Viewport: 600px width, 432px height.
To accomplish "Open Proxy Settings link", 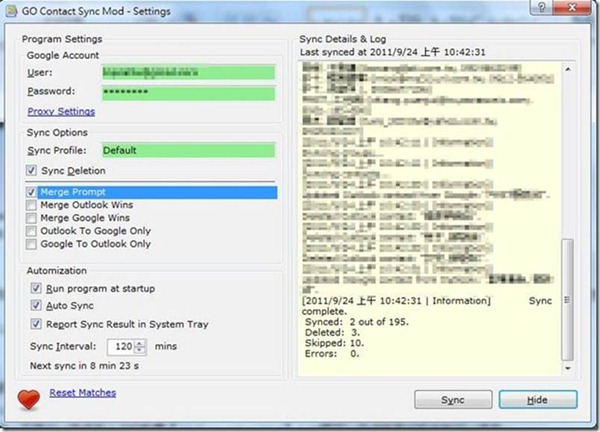I will (61, 111).
